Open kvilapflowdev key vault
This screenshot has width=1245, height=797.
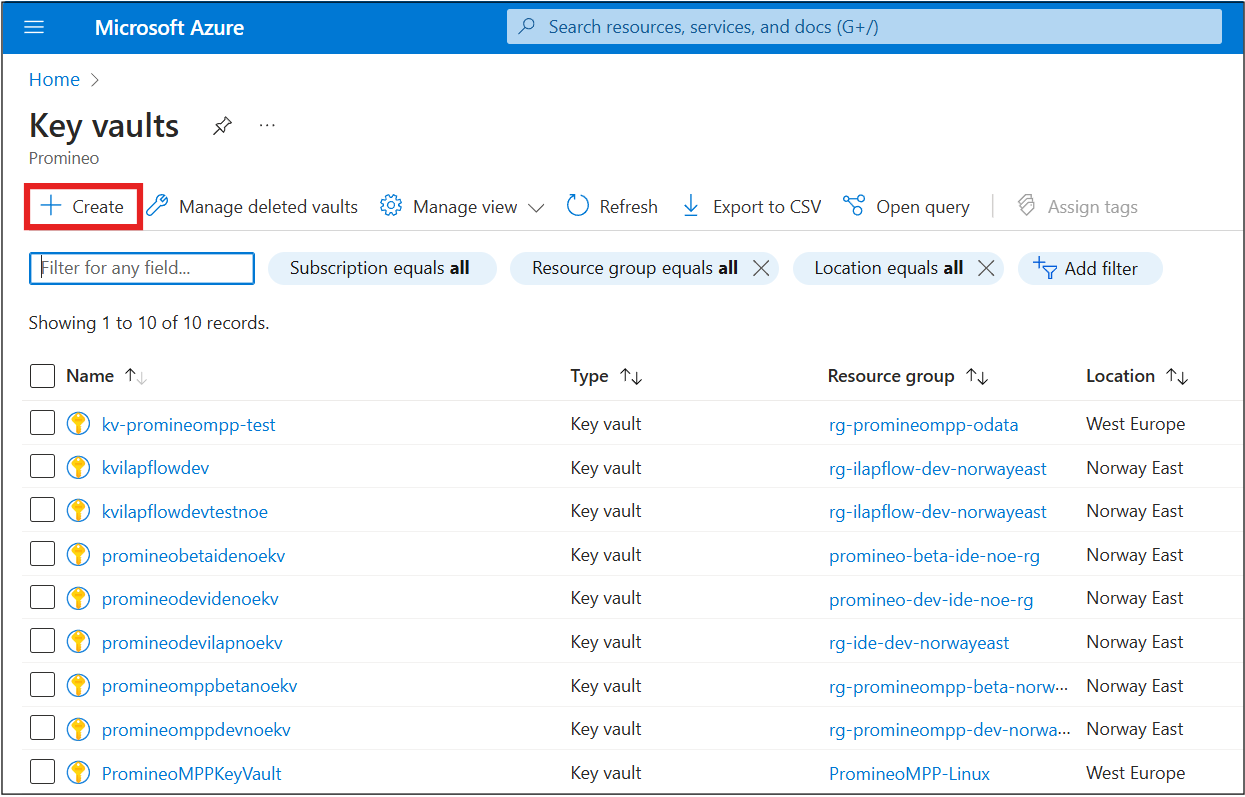point(155,467)
